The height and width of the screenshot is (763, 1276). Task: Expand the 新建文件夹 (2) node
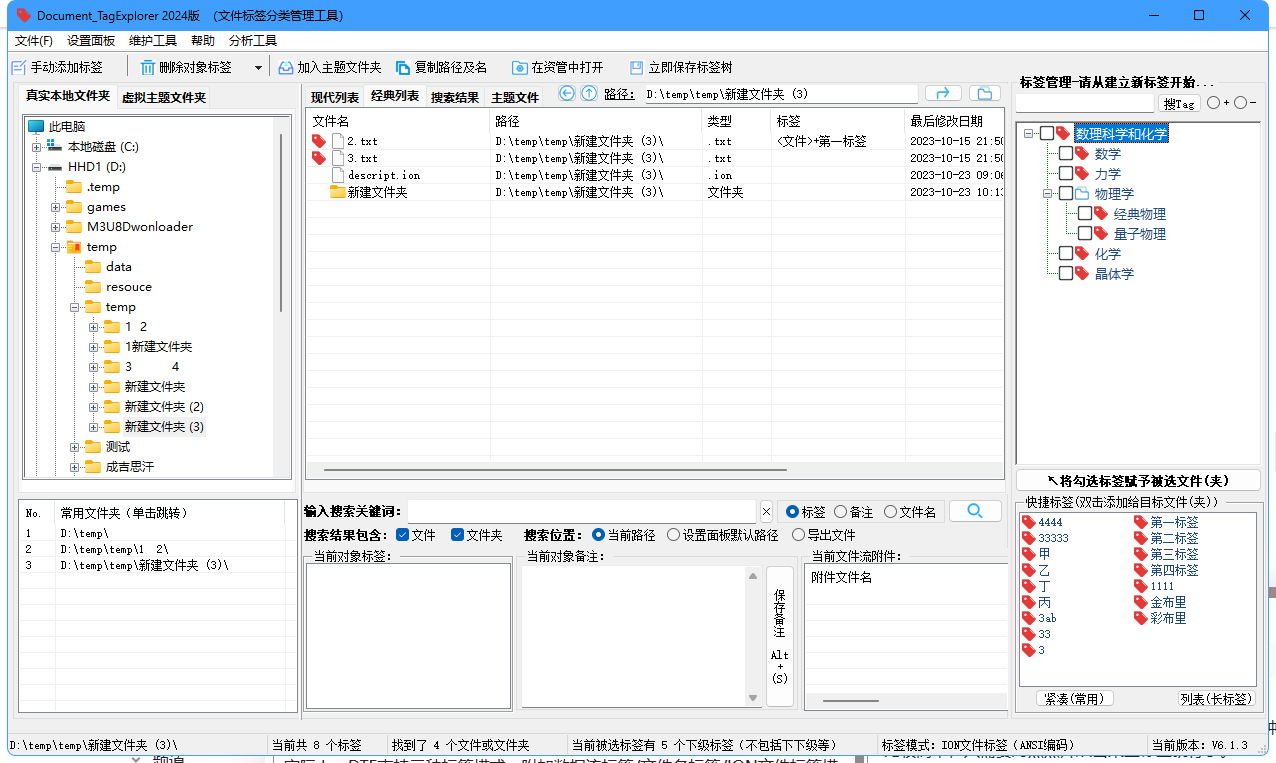[93, 407]
